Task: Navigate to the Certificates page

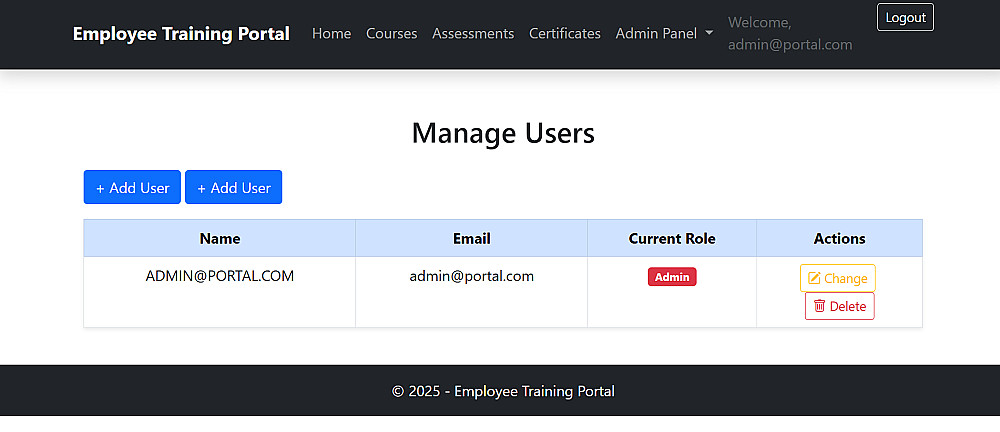Action: 565,33
